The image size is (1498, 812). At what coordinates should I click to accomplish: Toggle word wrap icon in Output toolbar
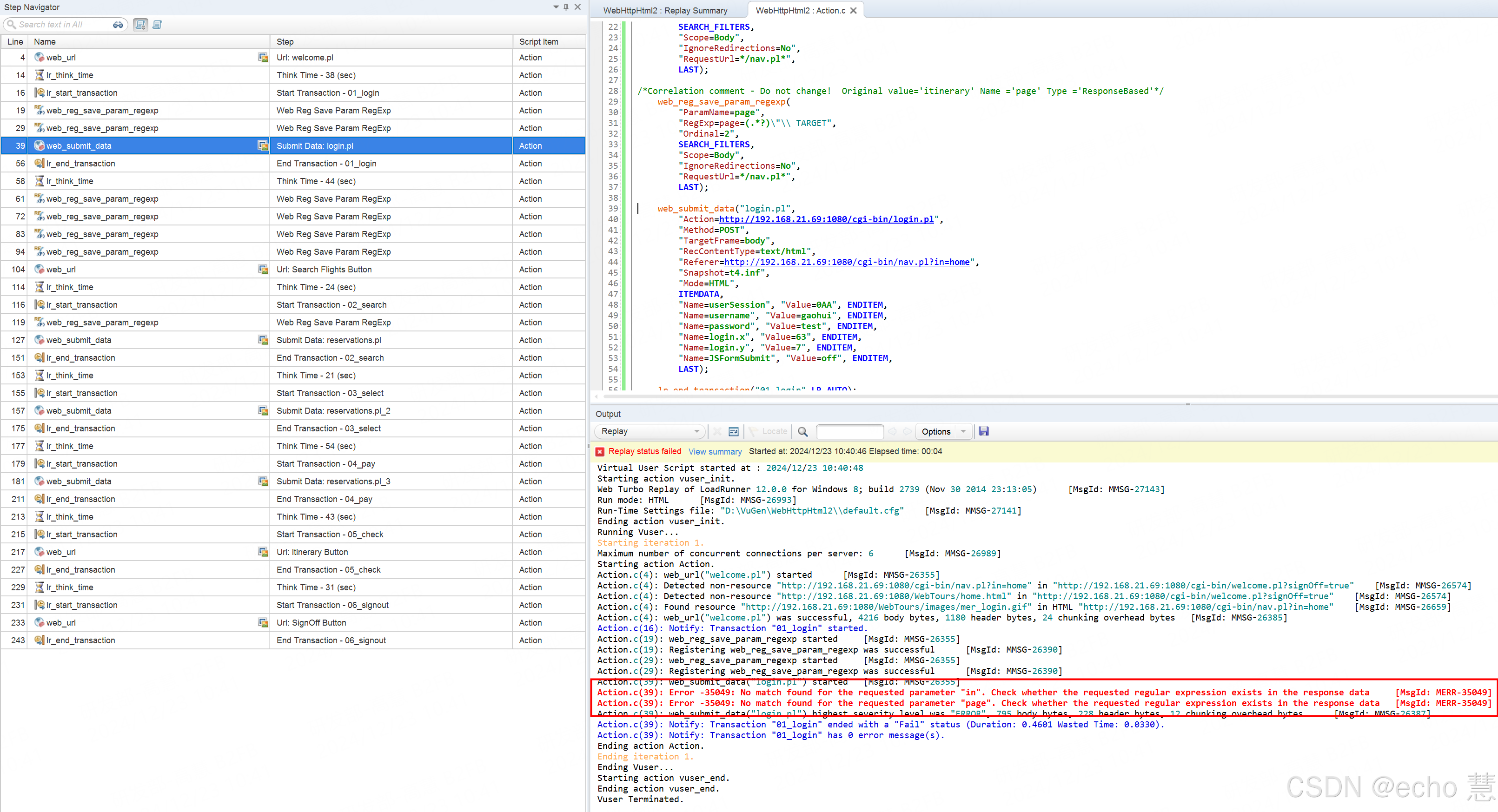click(x=733, y=431)
